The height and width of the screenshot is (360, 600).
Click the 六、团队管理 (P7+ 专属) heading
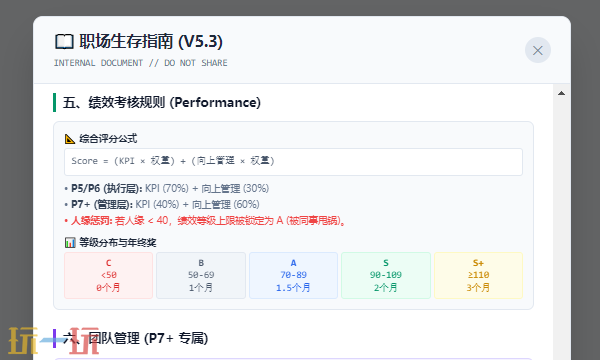tap(135, 339)
